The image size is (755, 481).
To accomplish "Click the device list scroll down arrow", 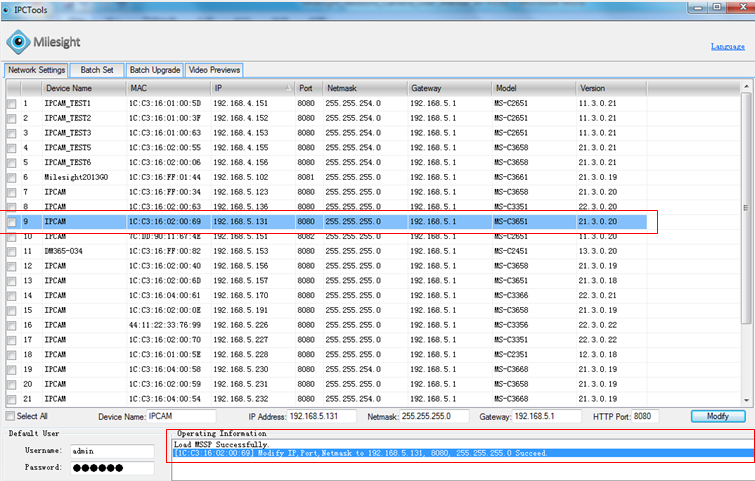I will (x=746, y=400).
